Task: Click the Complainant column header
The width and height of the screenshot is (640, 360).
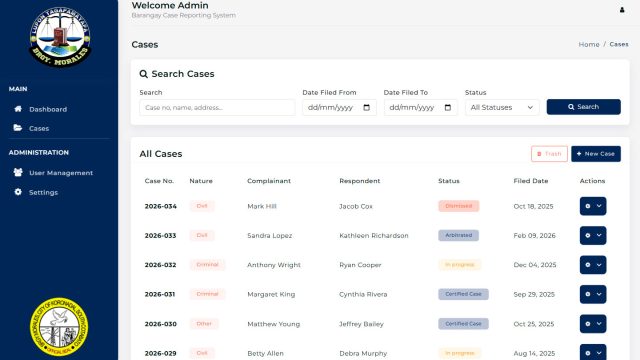Action: point(269,181)
